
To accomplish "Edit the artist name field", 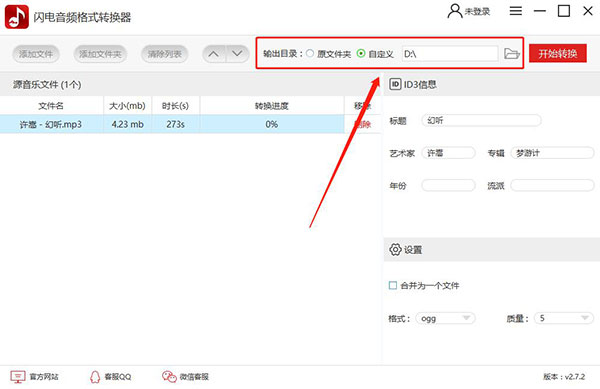I will click(448, 153).
